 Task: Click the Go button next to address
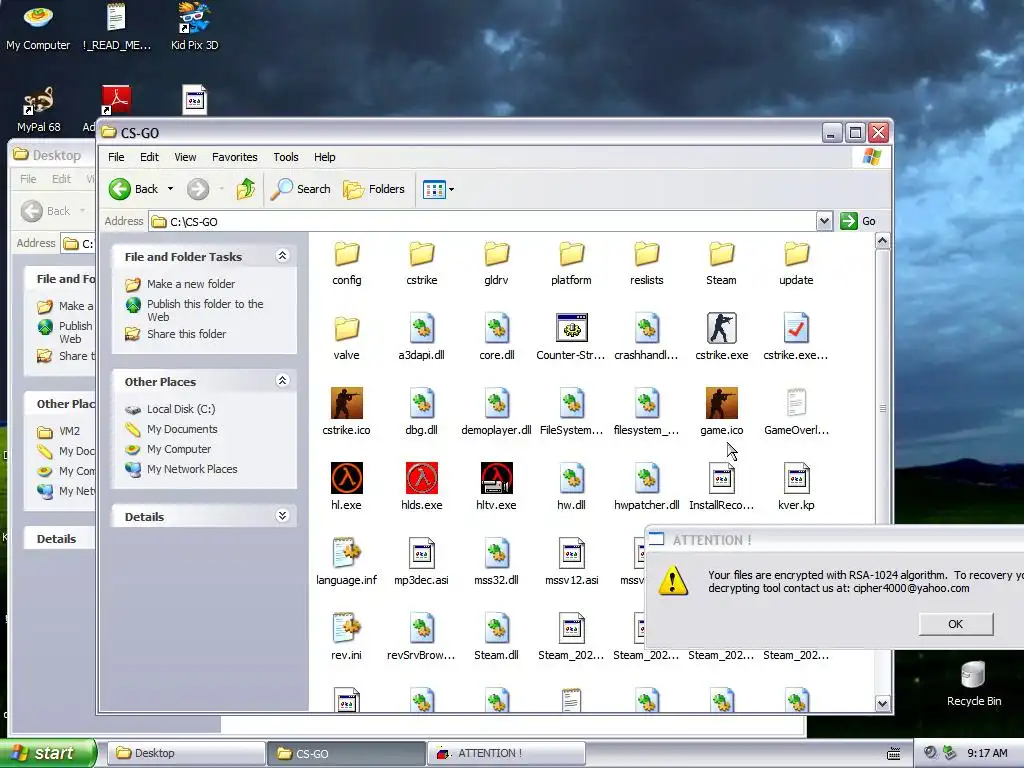pos(858,221)
